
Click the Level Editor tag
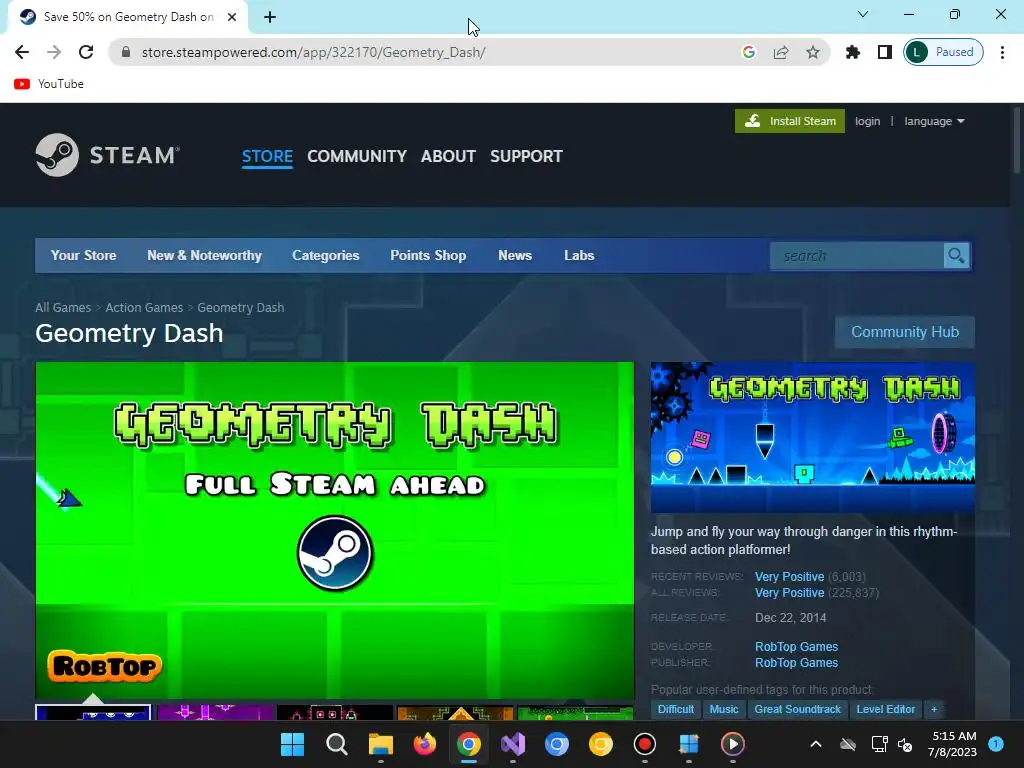[886, 709]
